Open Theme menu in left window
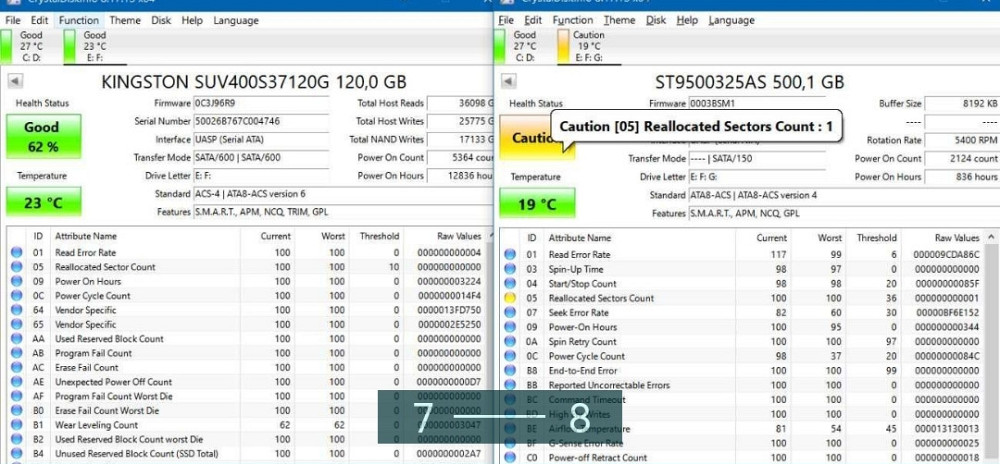This screenshot has height=464, width=1000. [x=125, y=20]
